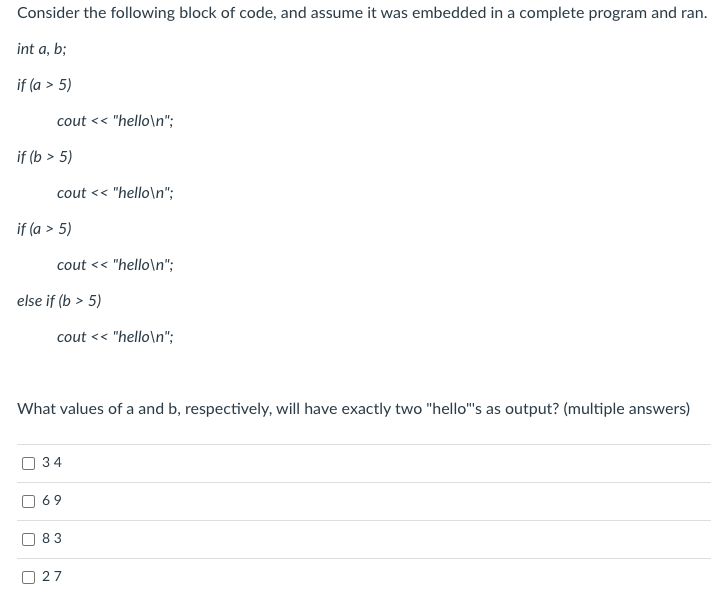Click the cout line under else if
Screen dimensions: 718x602
(x=115, y=337)
